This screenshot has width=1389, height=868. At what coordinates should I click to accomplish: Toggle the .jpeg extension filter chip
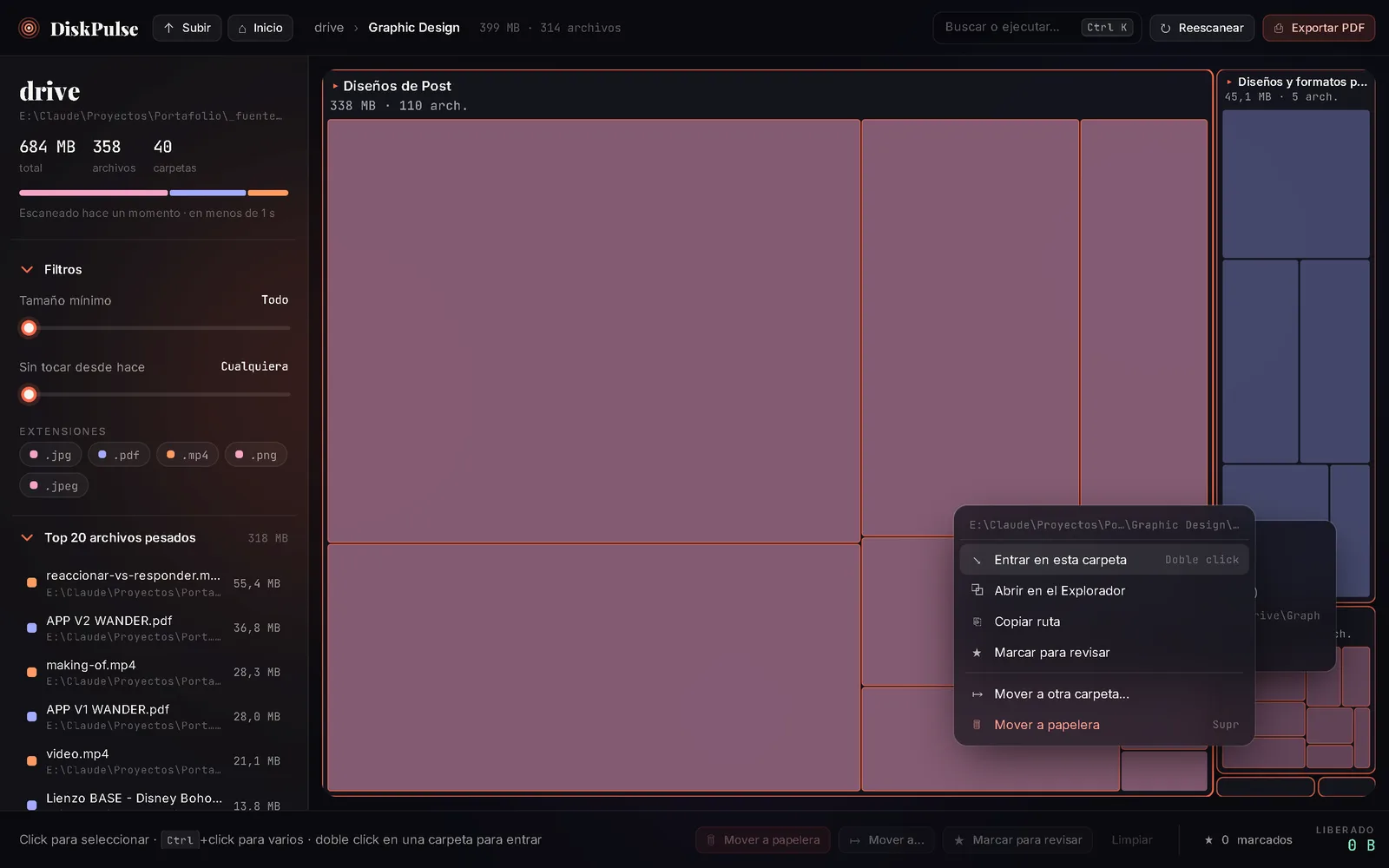point(54,486)
